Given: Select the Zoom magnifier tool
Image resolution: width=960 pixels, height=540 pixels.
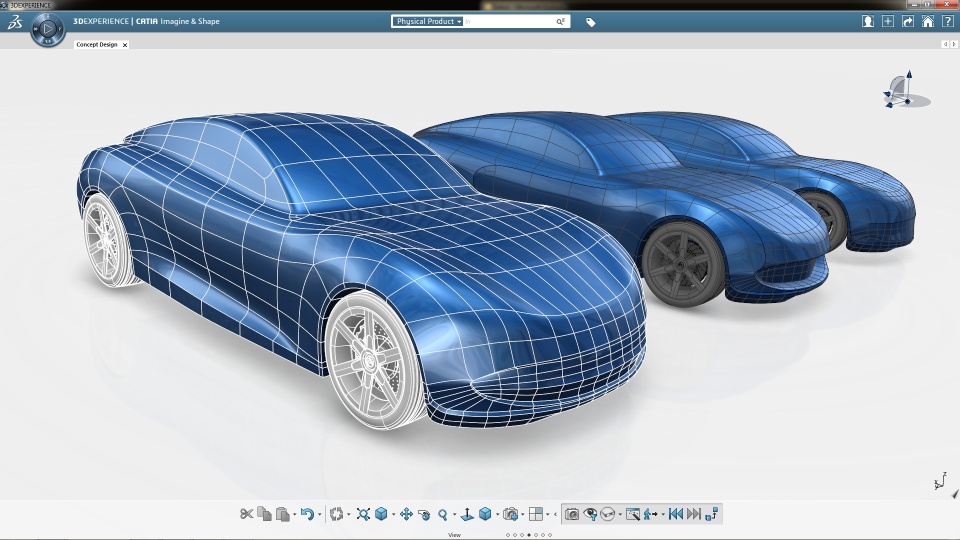Looking at the screenshot, I should click(442, 514).
